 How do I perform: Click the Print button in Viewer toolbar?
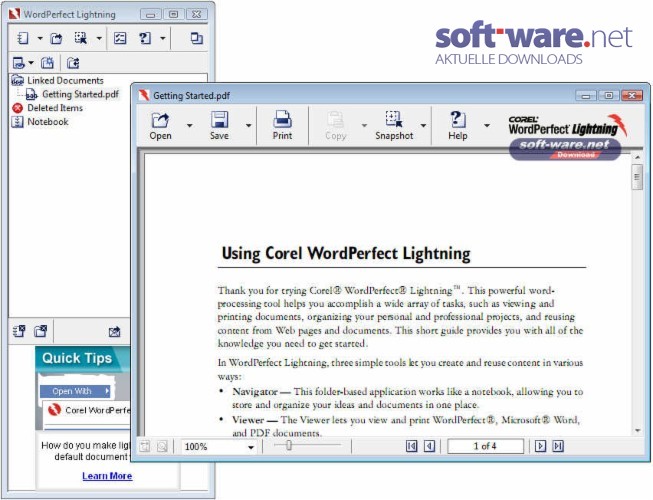[x=282, y=126]
